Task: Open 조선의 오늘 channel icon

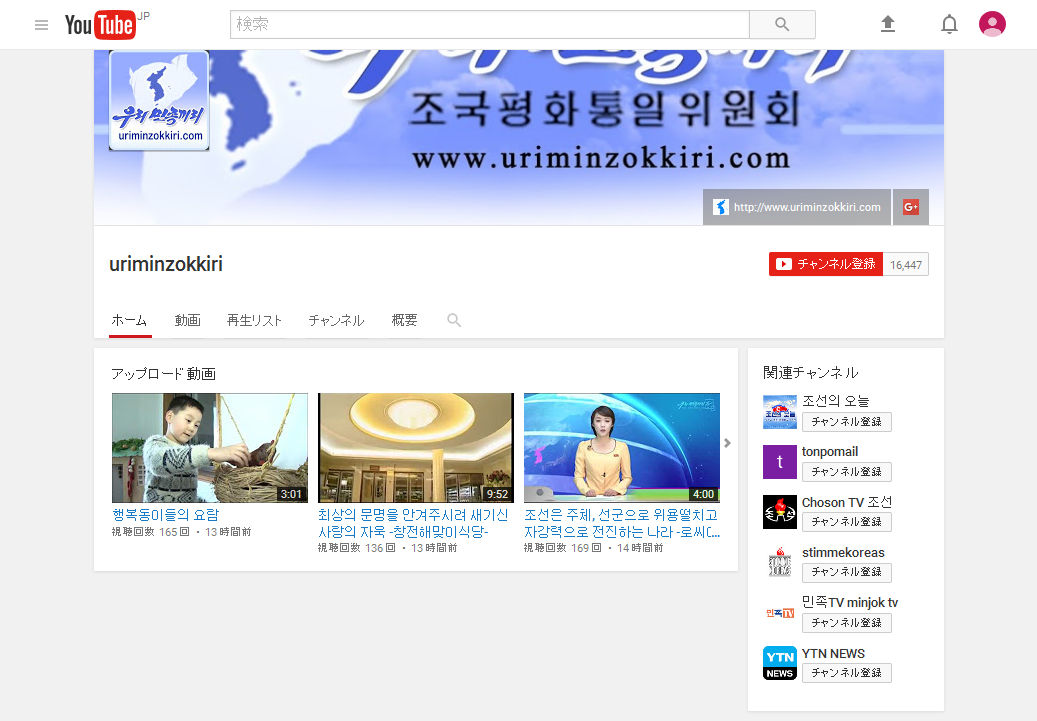Action: pyautogui.click(x=780, y=411)
